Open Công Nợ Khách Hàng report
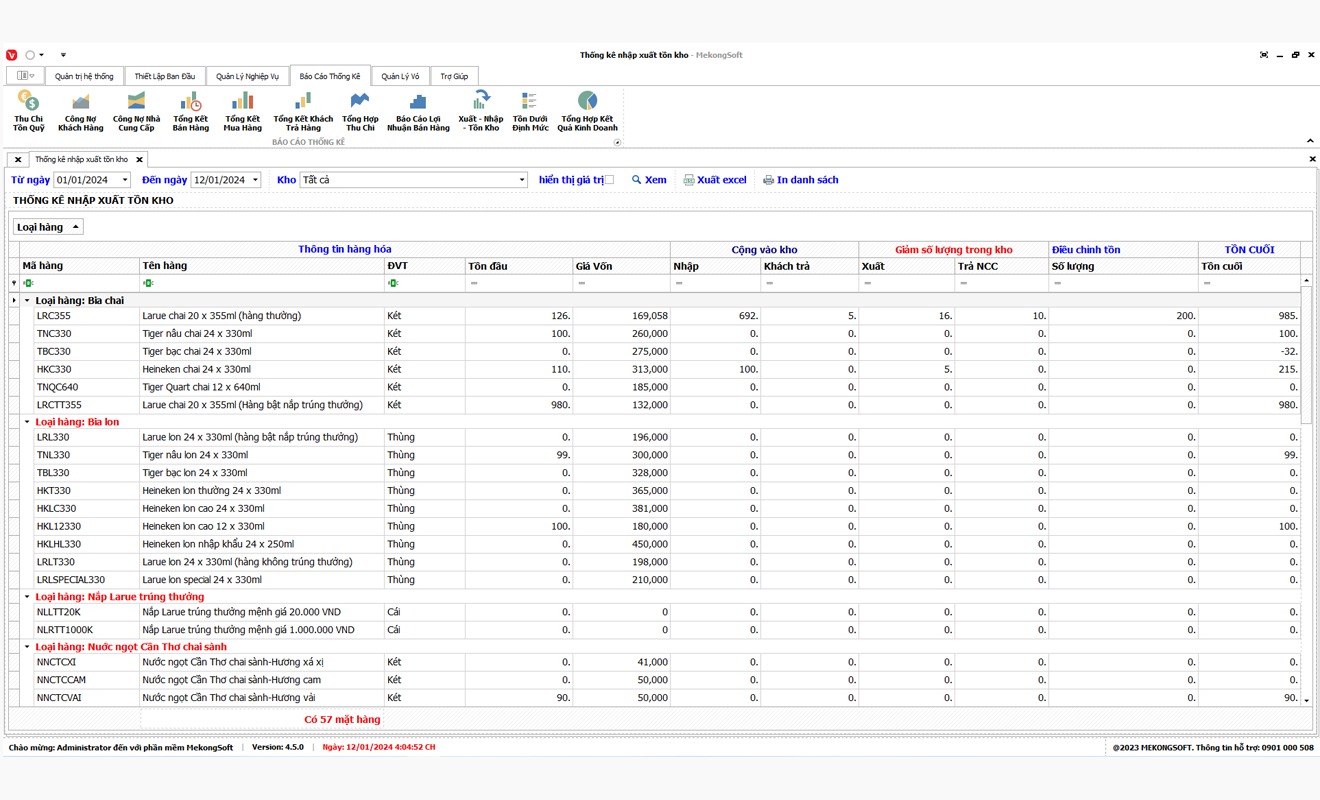The image size is (1320, 800). coord(81,110)
